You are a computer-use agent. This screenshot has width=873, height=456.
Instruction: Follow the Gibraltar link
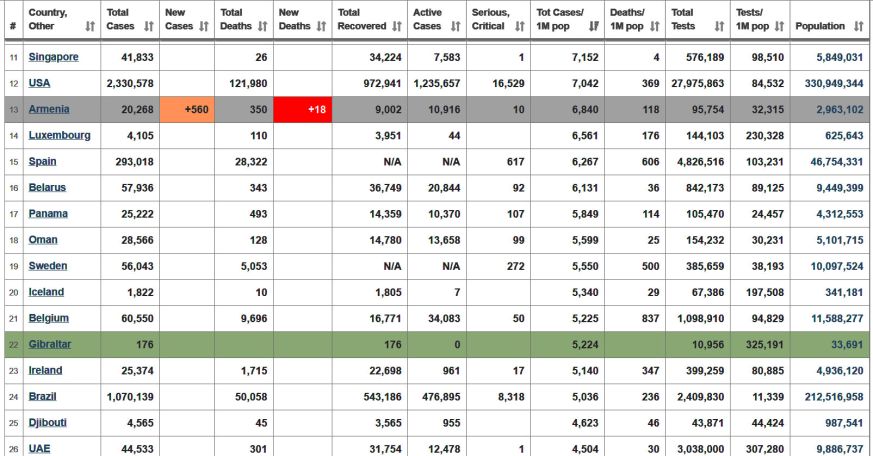[x=50, y=344]
